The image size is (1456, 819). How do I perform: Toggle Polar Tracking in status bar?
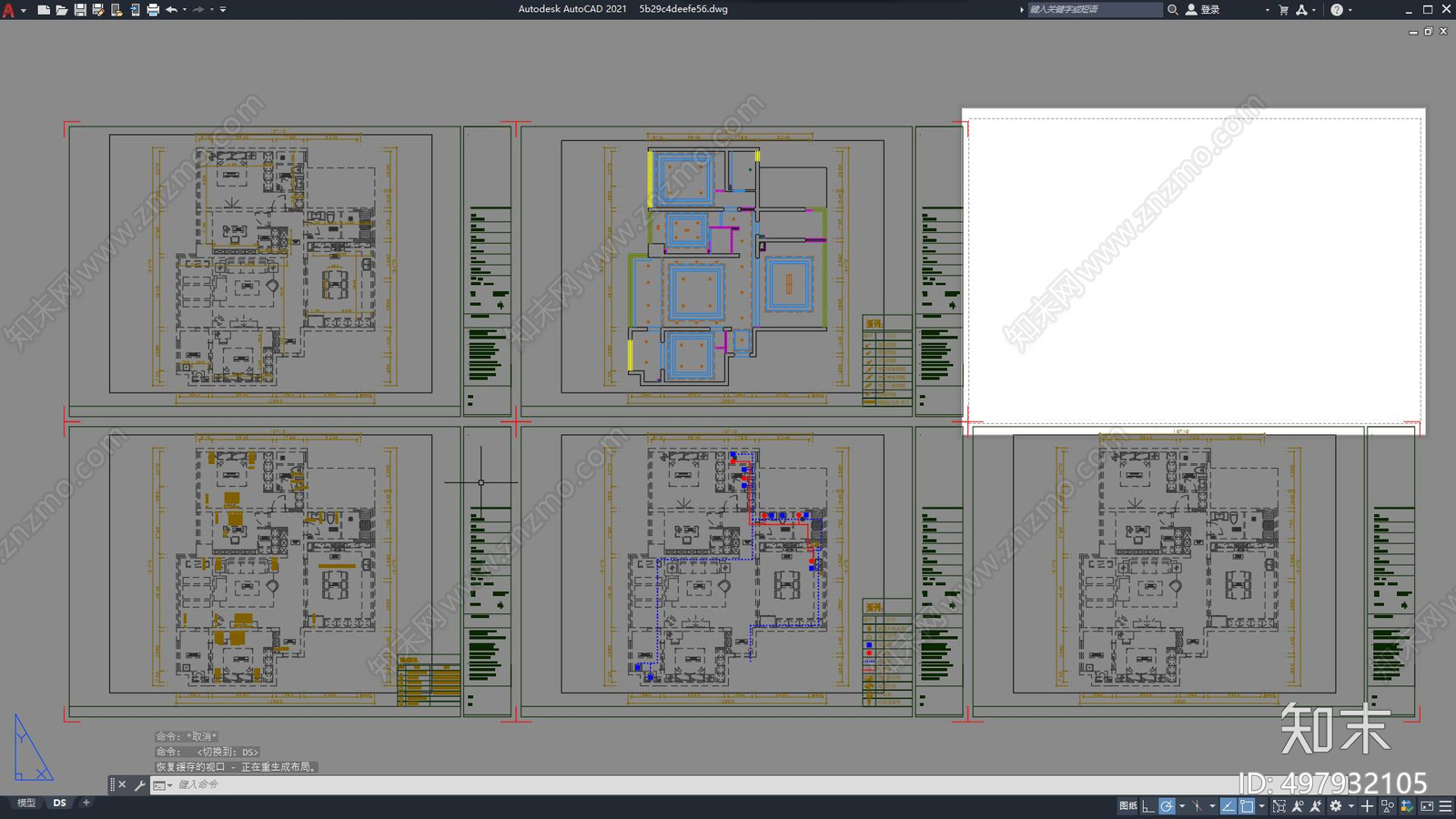coord(1167,806)
